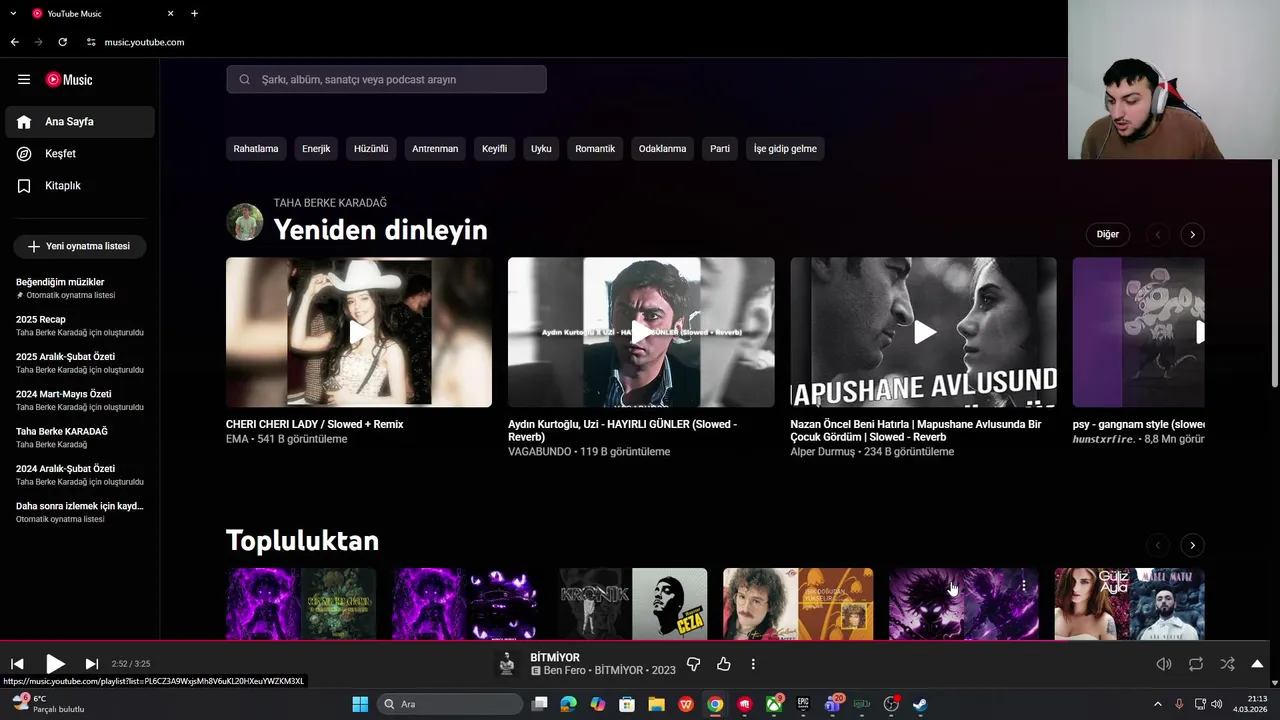
Task: Select Hüzünlü mood chip
Action: pos(371,149)
